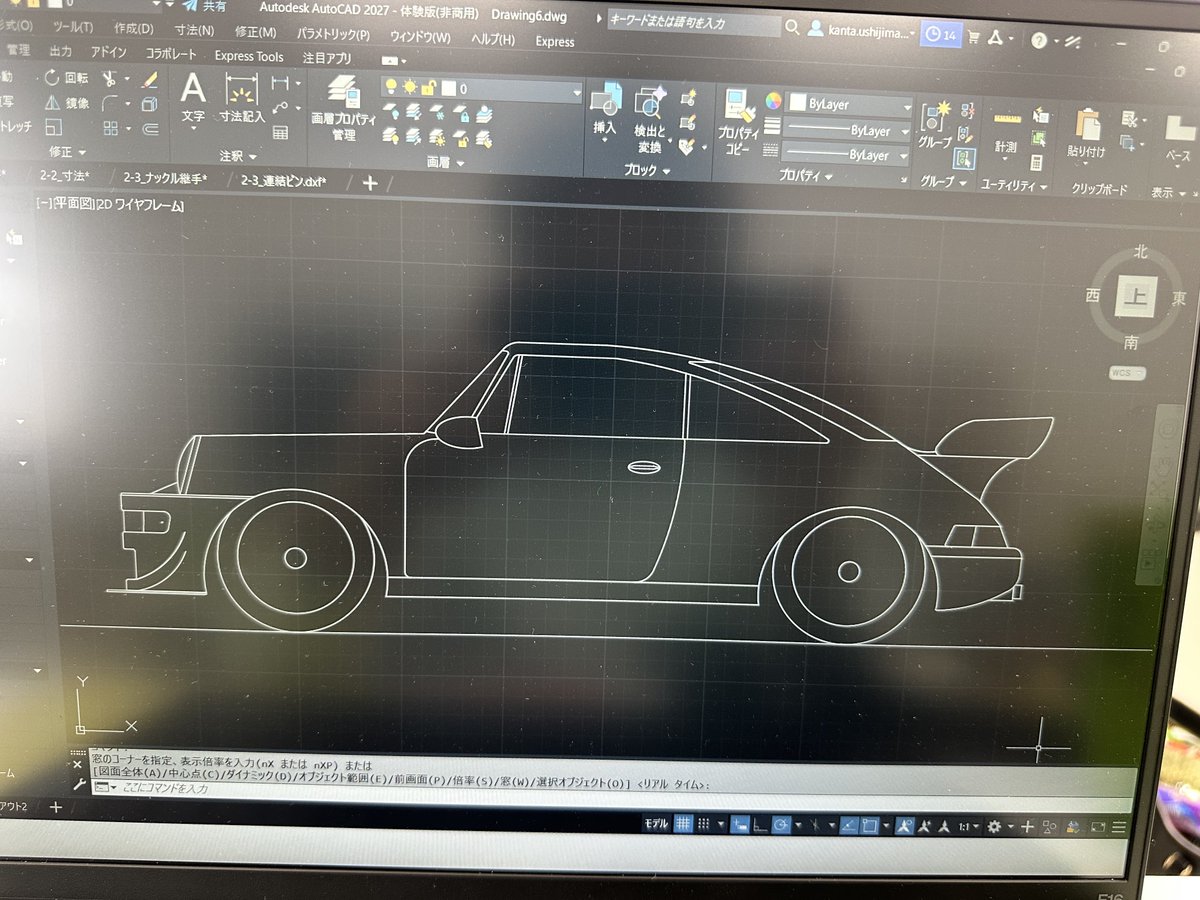Select the Trim scissors tool
The width and height of the screenshot is (1200, 900).
pyautogui.click(x=109, y=78)
